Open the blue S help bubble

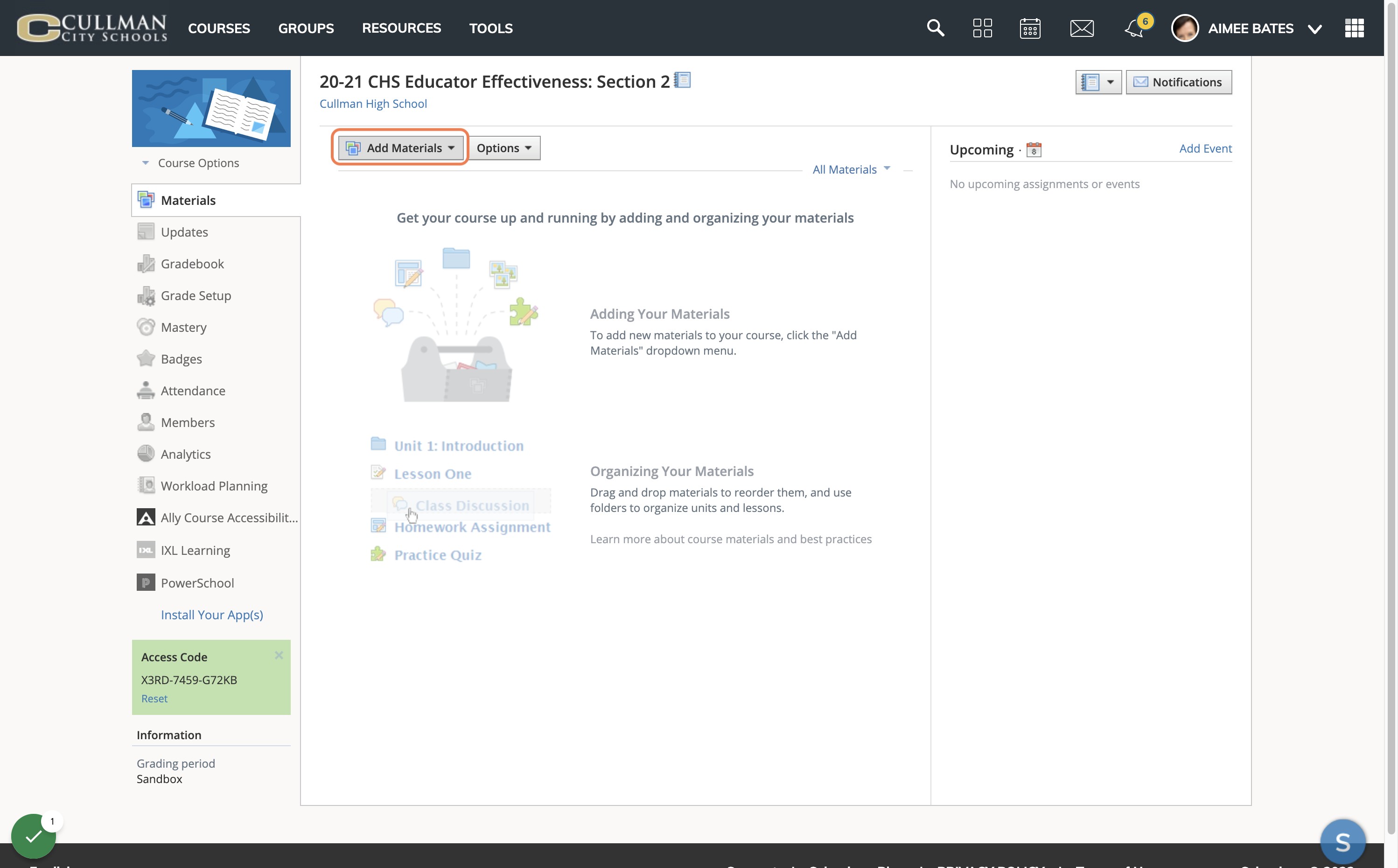(1342, 841)
